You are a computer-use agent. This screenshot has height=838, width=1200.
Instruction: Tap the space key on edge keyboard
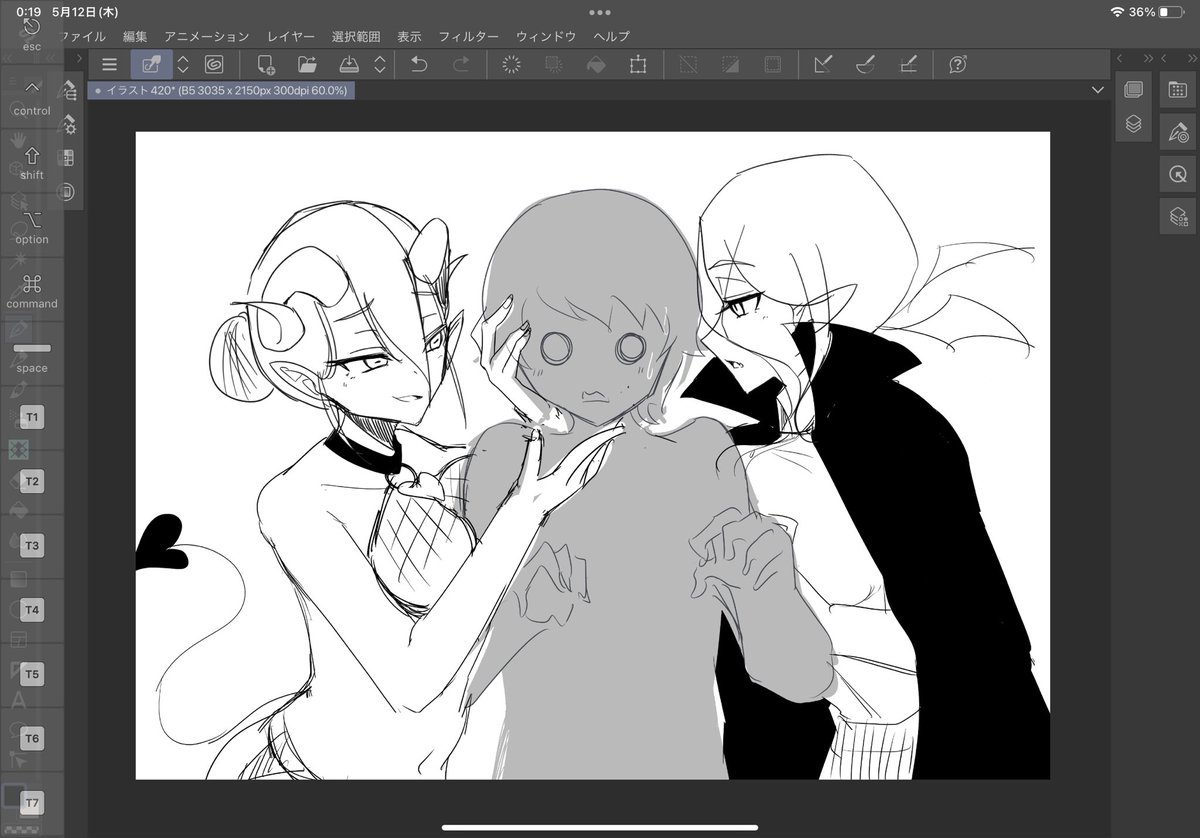pyautogui.click(x=32, y=357)
